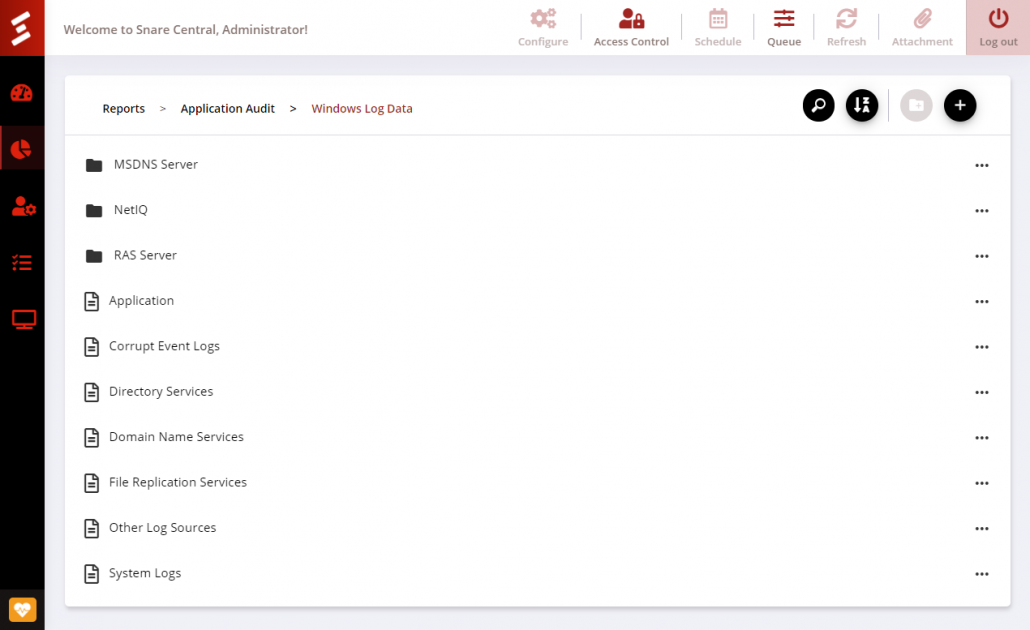Open Access Control in the toolbar
Screen dimensions: 1030x630
tap(631, 28)
